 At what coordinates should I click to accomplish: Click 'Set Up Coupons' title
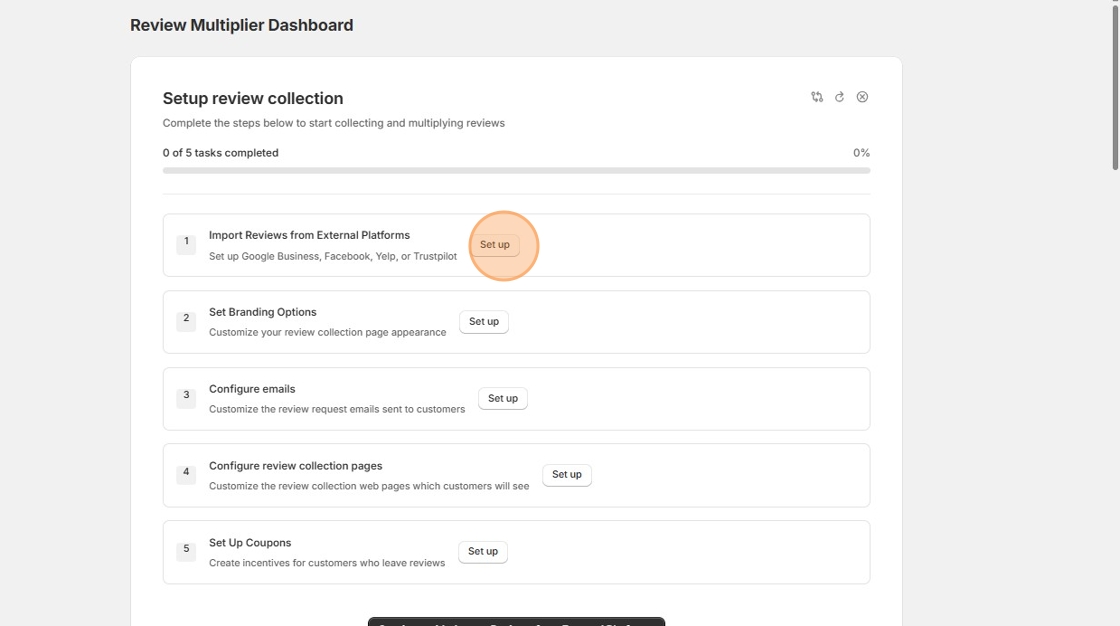click(249, 542)
